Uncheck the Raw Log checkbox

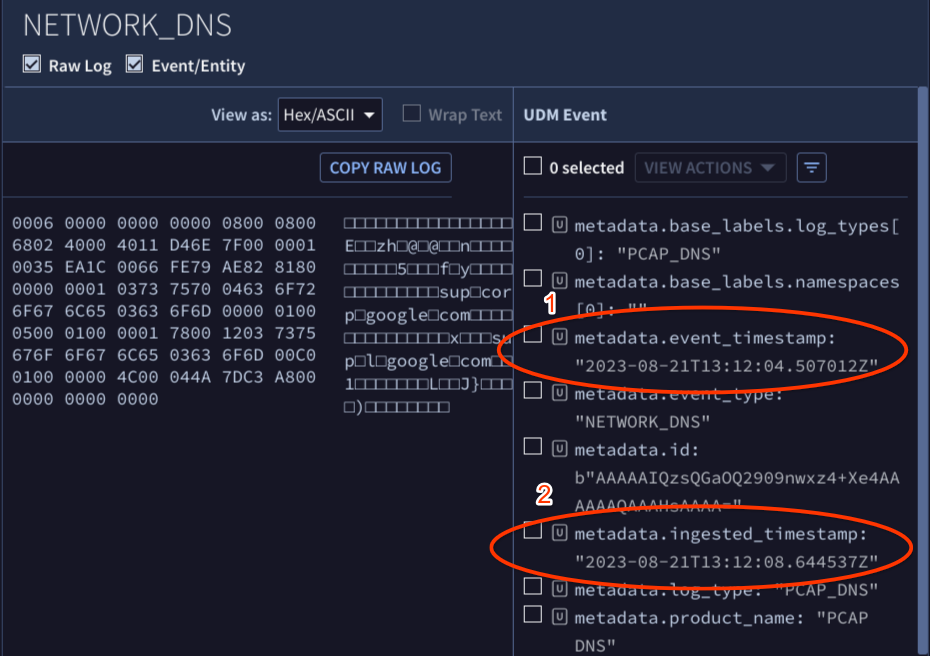[x=31, y=62]
